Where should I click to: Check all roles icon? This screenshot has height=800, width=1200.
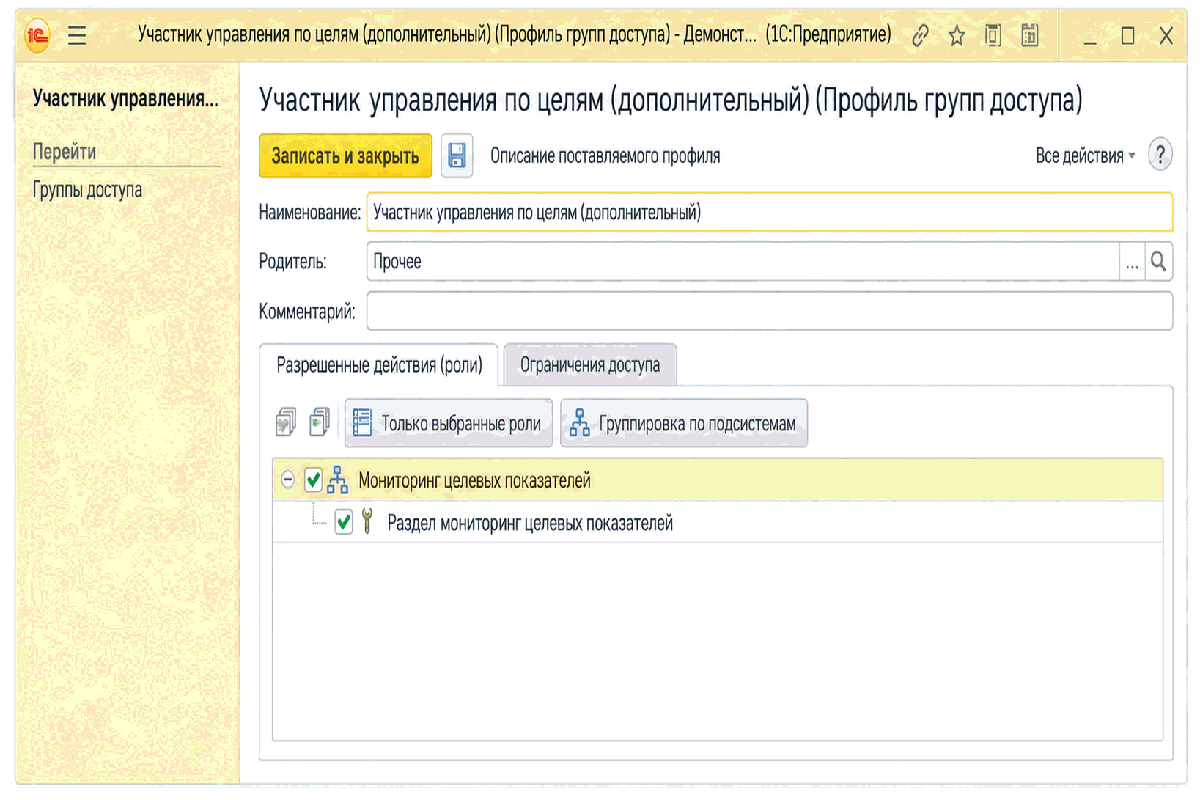pyautogui.click(x=286, y=423)
